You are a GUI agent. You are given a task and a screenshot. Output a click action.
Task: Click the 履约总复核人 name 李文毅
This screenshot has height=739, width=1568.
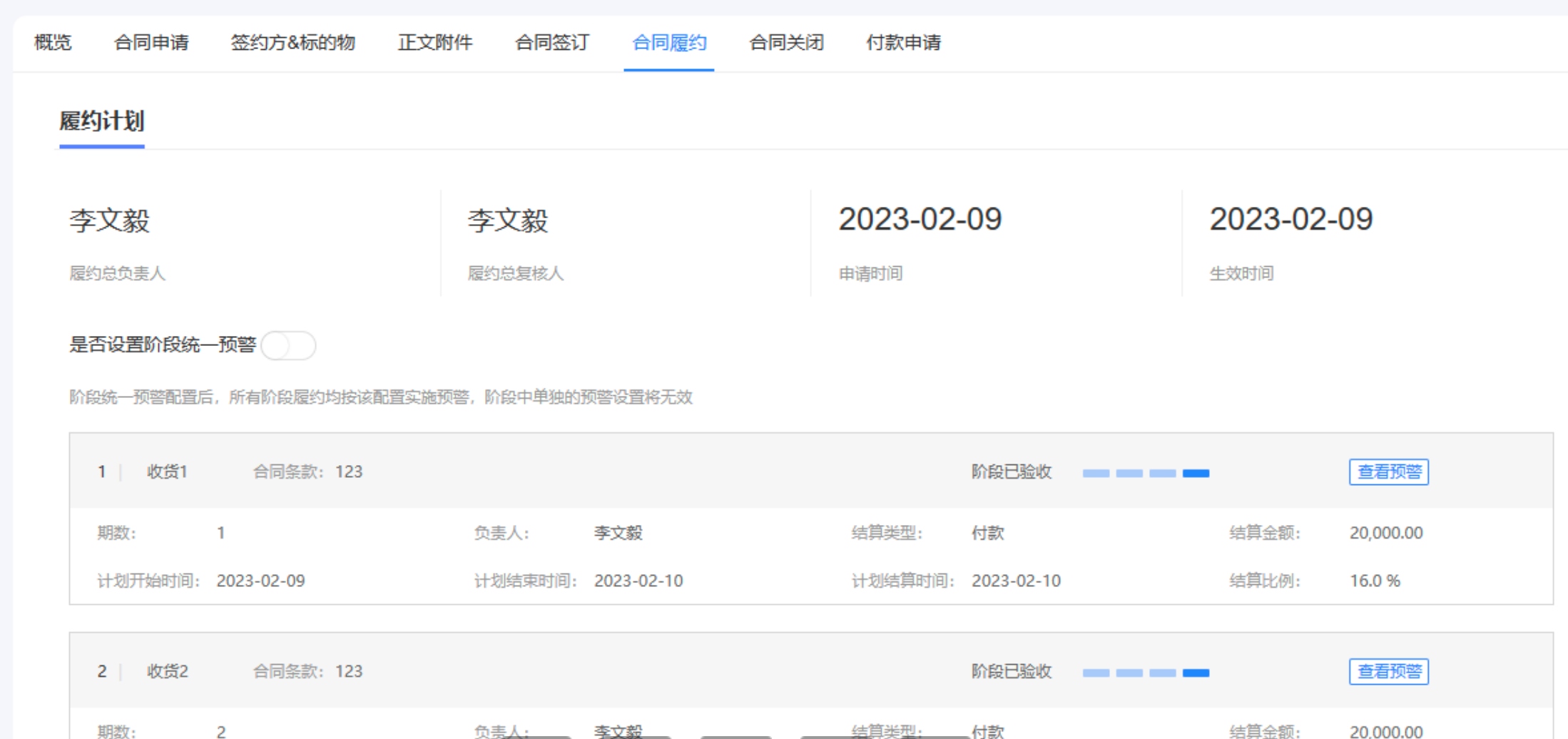508,220
